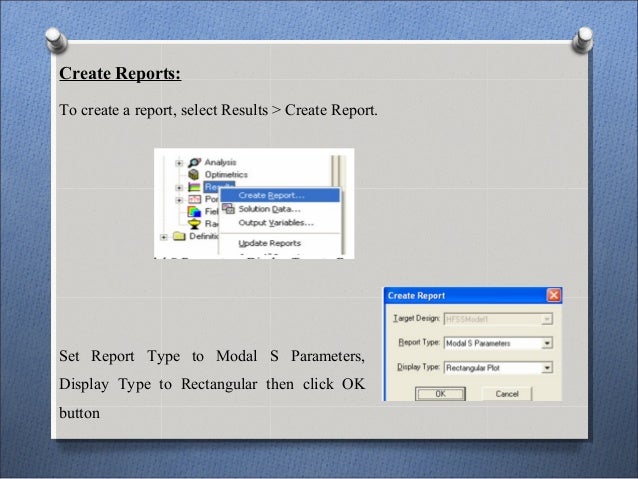
Task: Expand the Port Field Display node
Action: 179,200
